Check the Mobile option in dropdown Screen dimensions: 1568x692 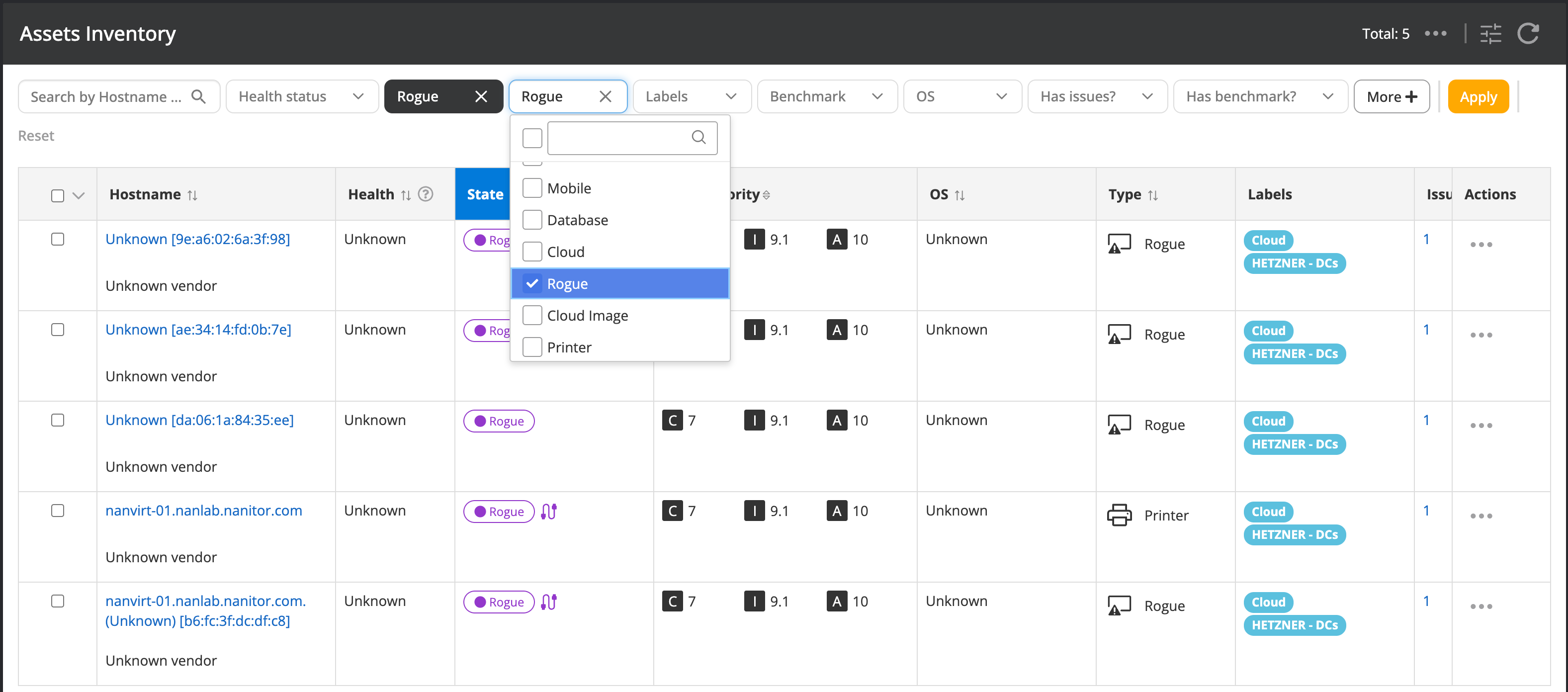tap(532, 188)
